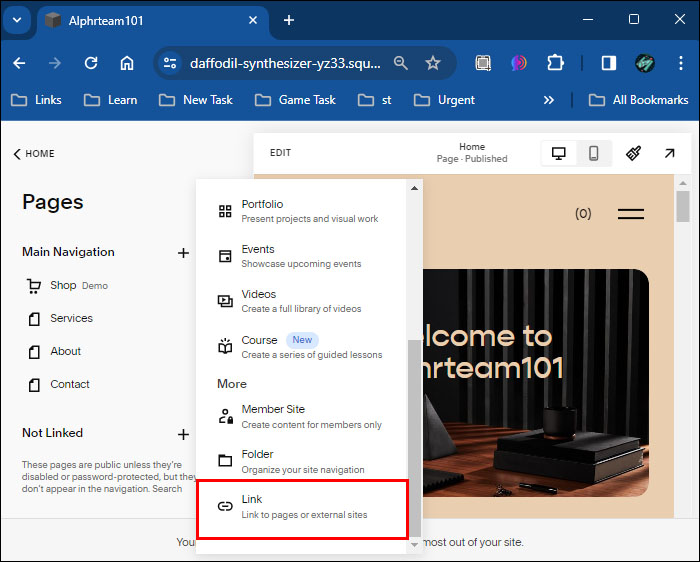
Task: Add page to Not Linked section
Action: (183, 434)
